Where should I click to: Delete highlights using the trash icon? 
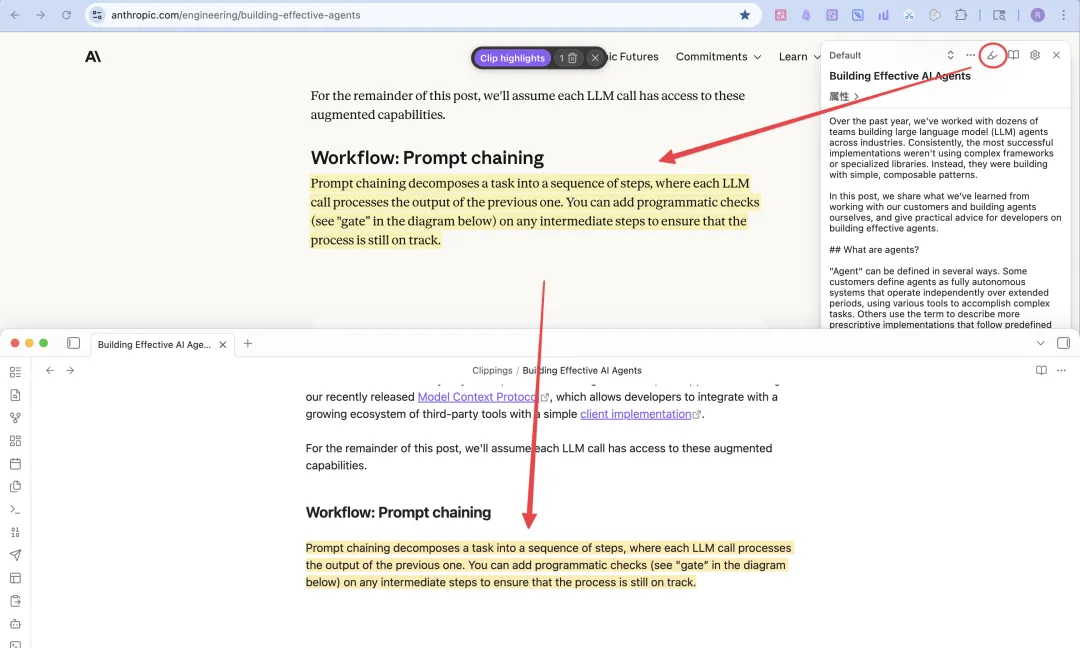[572, 58]
